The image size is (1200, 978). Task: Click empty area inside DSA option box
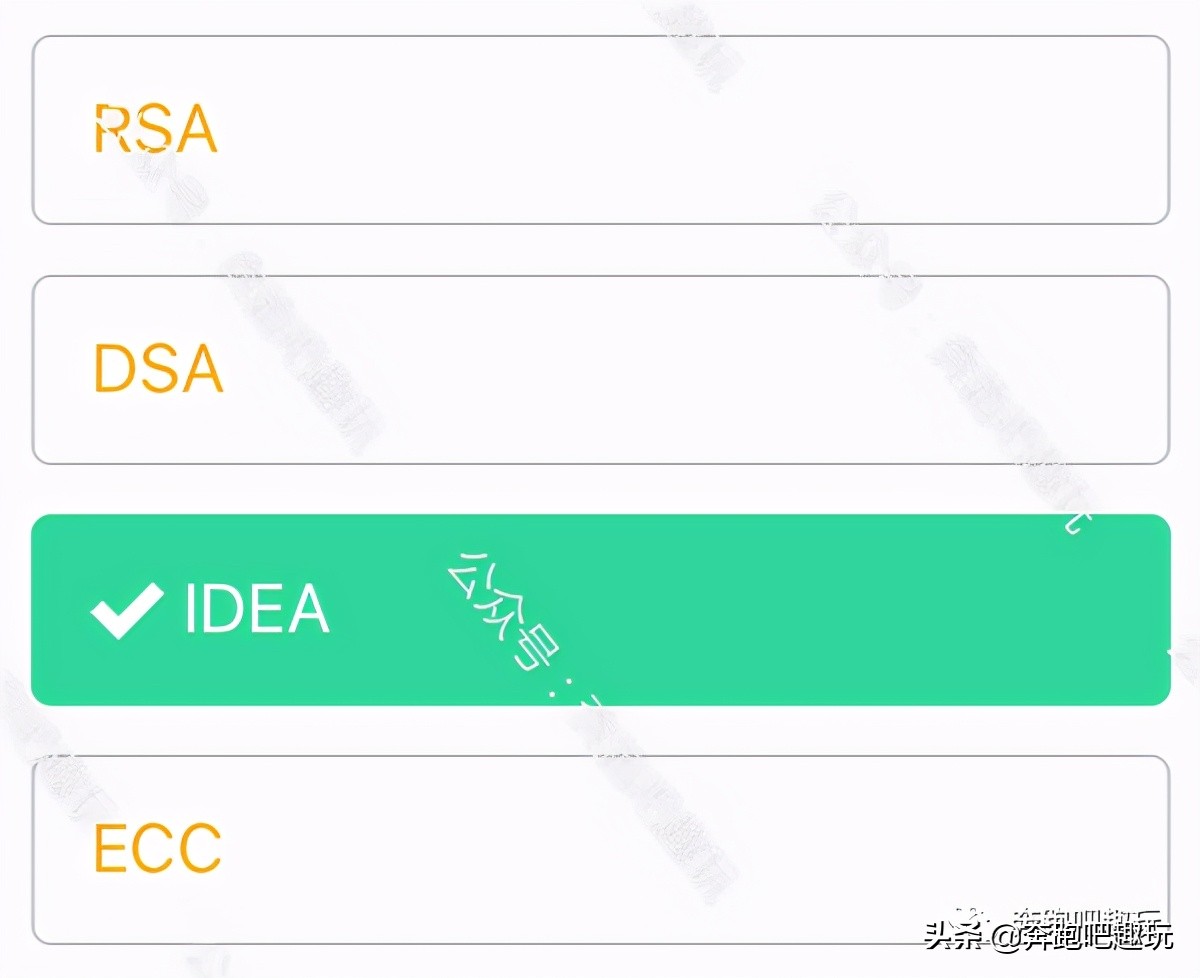[700, 370]
